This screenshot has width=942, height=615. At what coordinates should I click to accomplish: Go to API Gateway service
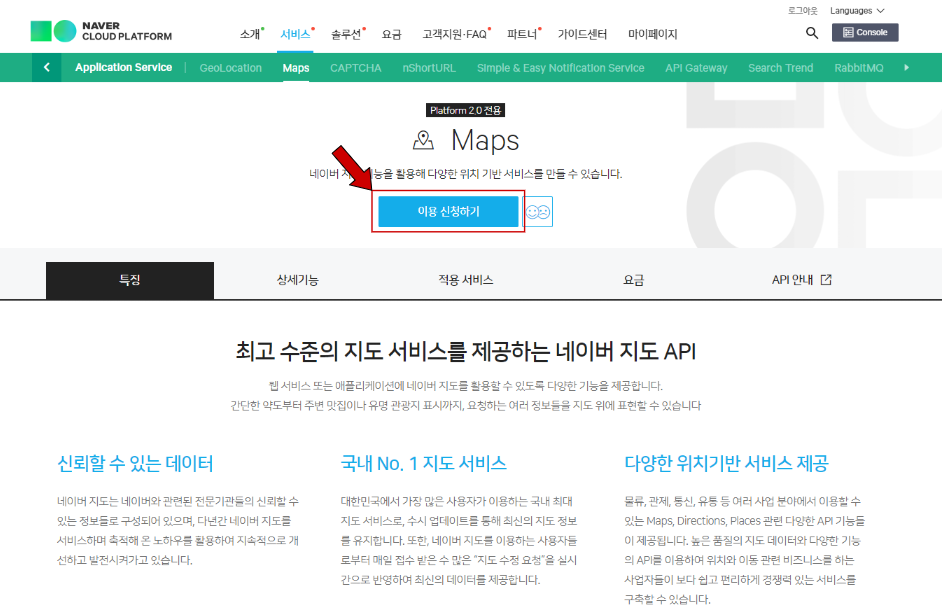tap(696, 68)
